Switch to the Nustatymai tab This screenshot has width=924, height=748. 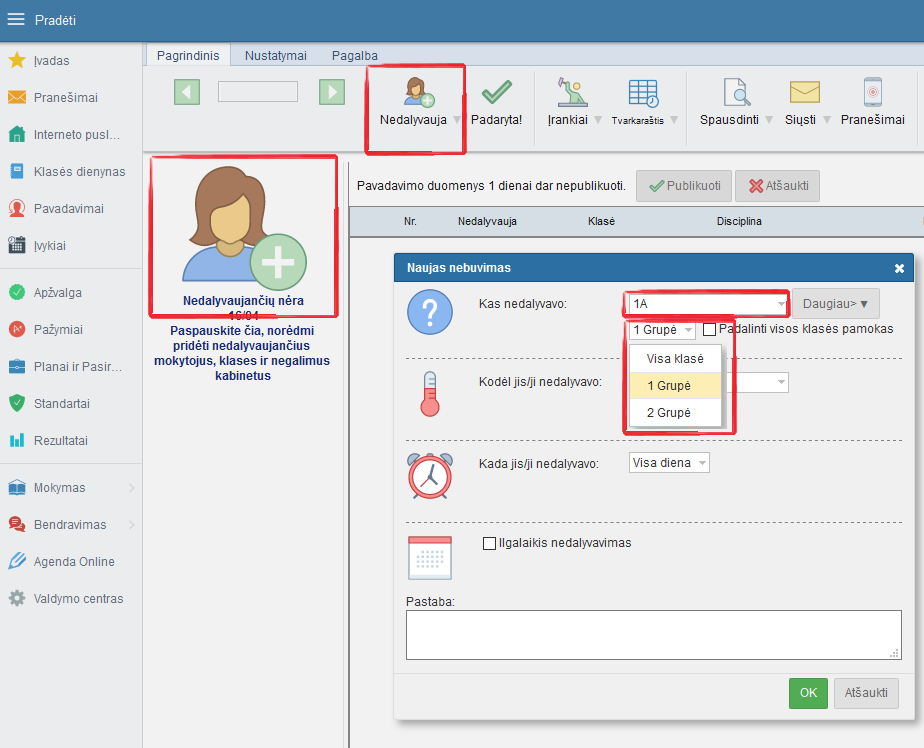pos(275,55)
